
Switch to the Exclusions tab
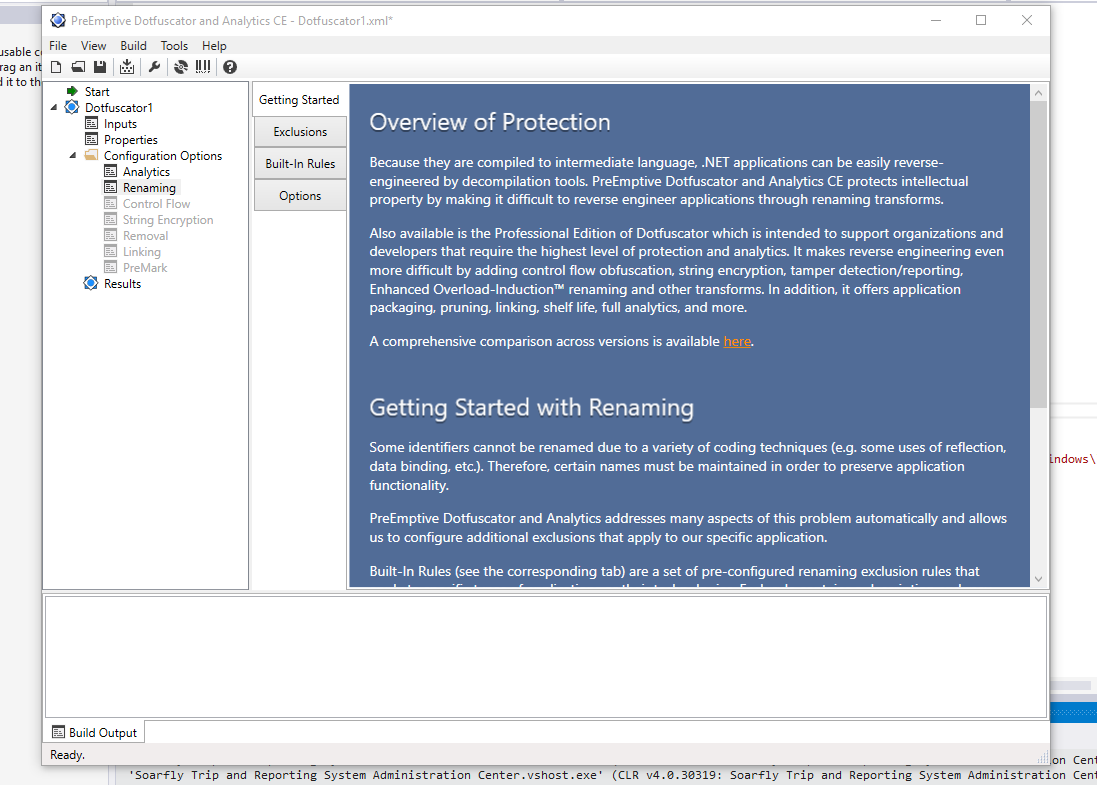[x=300, y=132]
